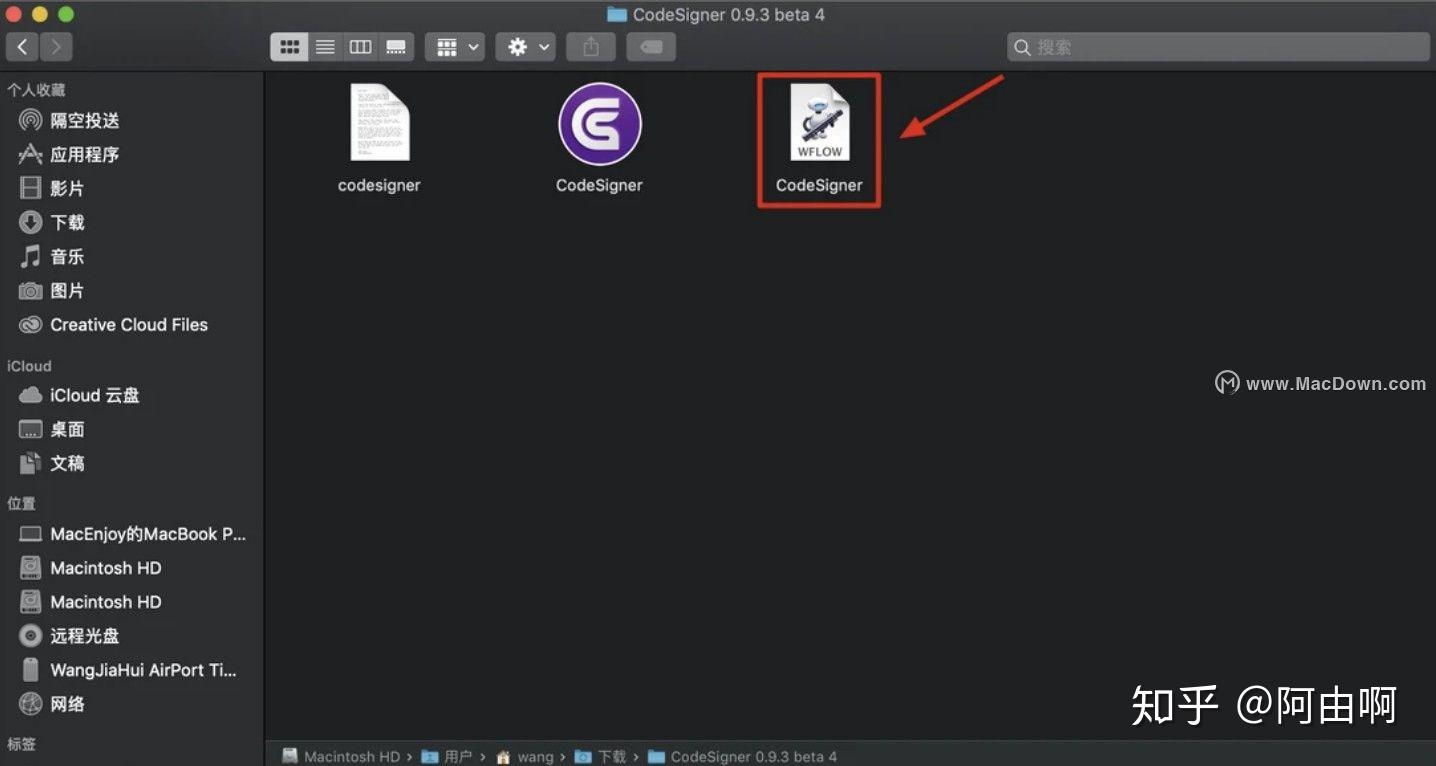Open the 下载 folder in the sidebar
Viewport: 1436px width, 766px height.
[x=67, y=222]
